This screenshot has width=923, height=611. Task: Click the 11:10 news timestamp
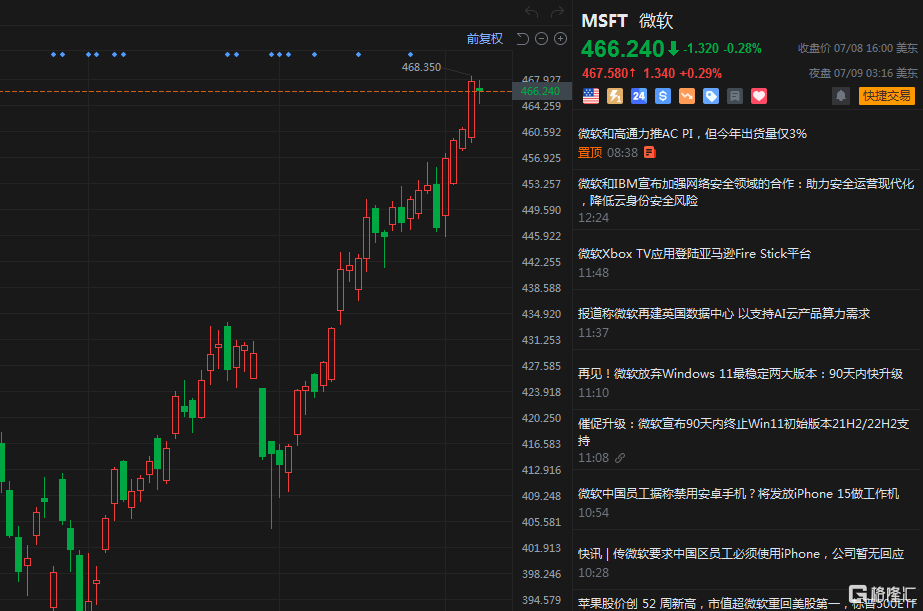tap(593, 393)
